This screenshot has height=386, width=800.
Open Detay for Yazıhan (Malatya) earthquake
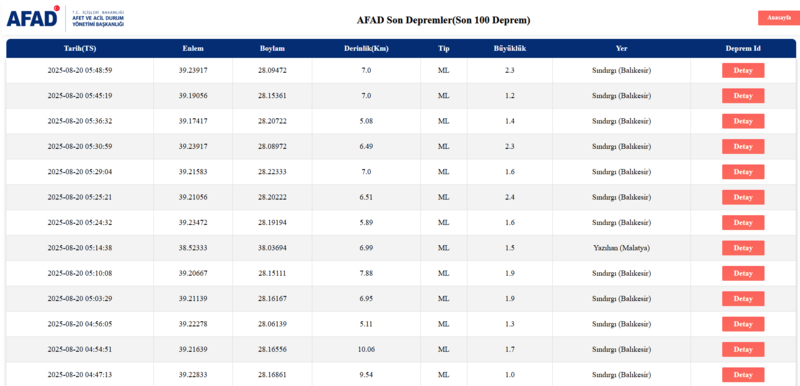[x=743, y=248]
